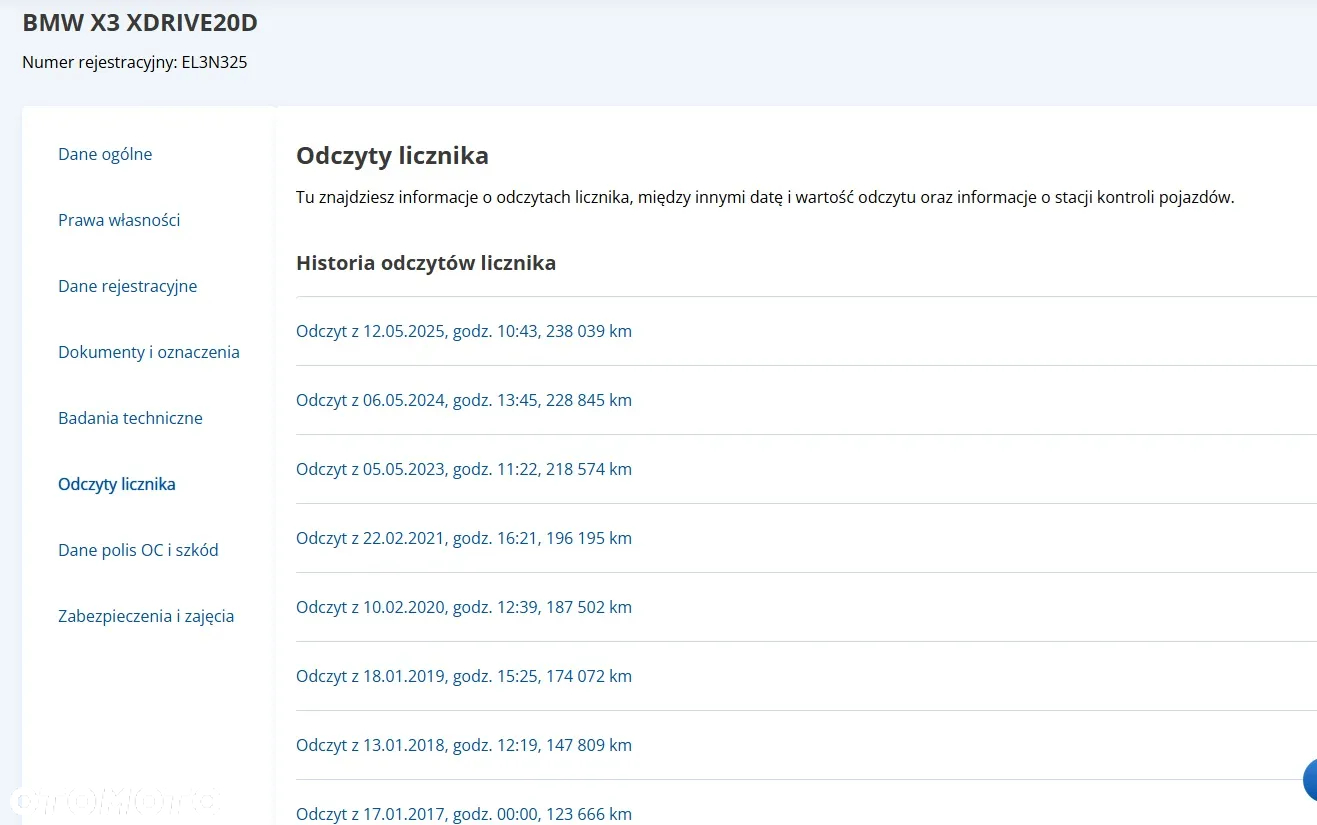Select the Odczyty licznika sidebar item
Screen dimensions: 1317x825
coord(117,484)
